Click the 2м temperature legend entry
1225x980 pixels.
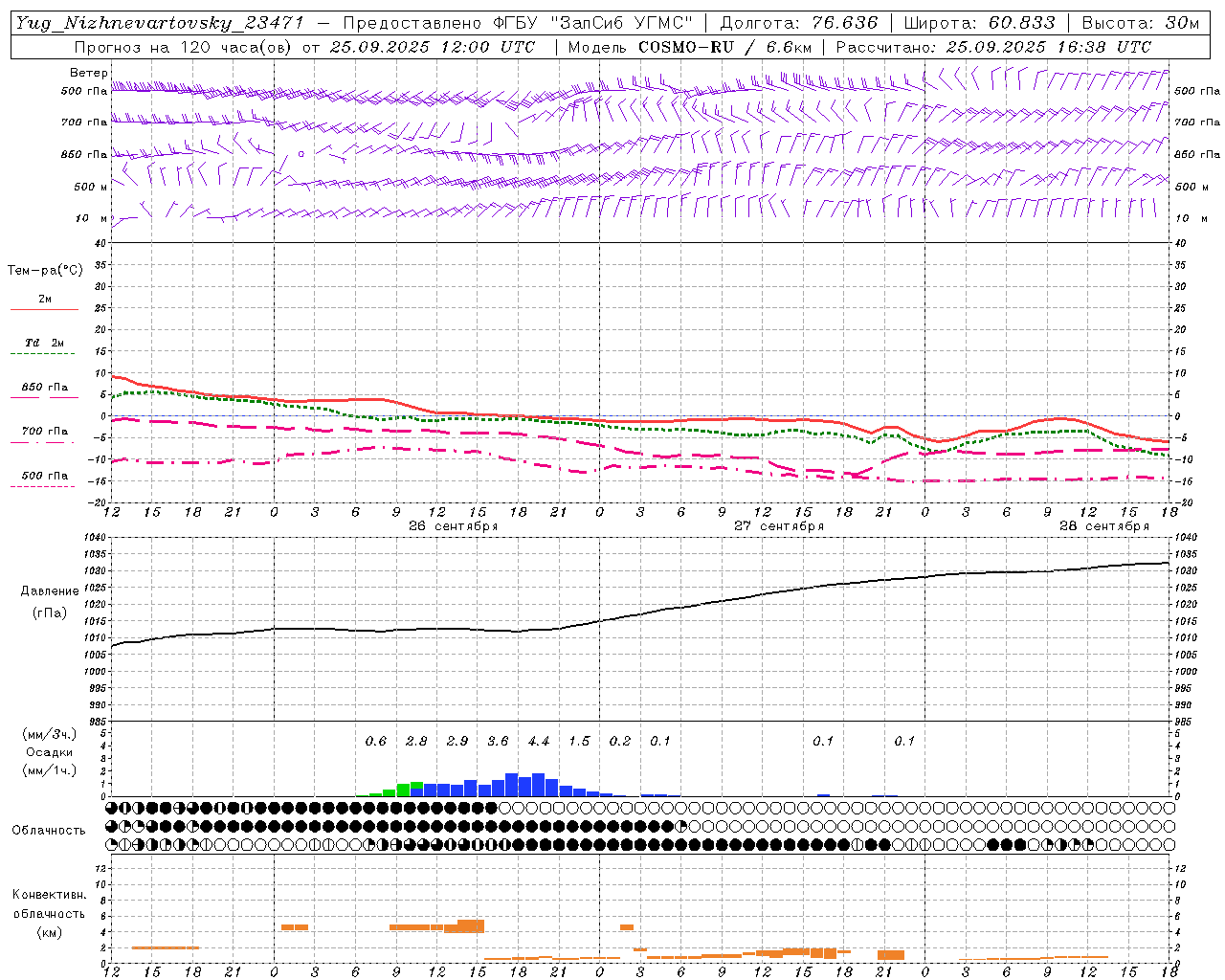coord(45,300)
